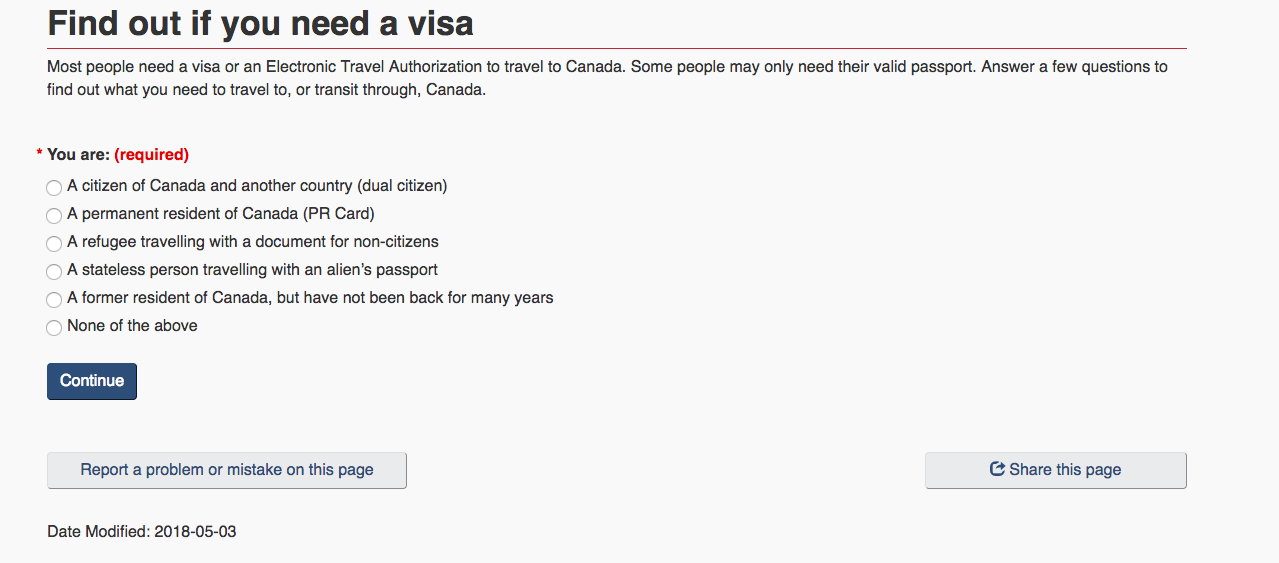The width and height of the screenshot is (1279, 563).
Task: Click the 'Find out if you need a visa' heading
Action: pyautogui.click(x=261, y=22)
